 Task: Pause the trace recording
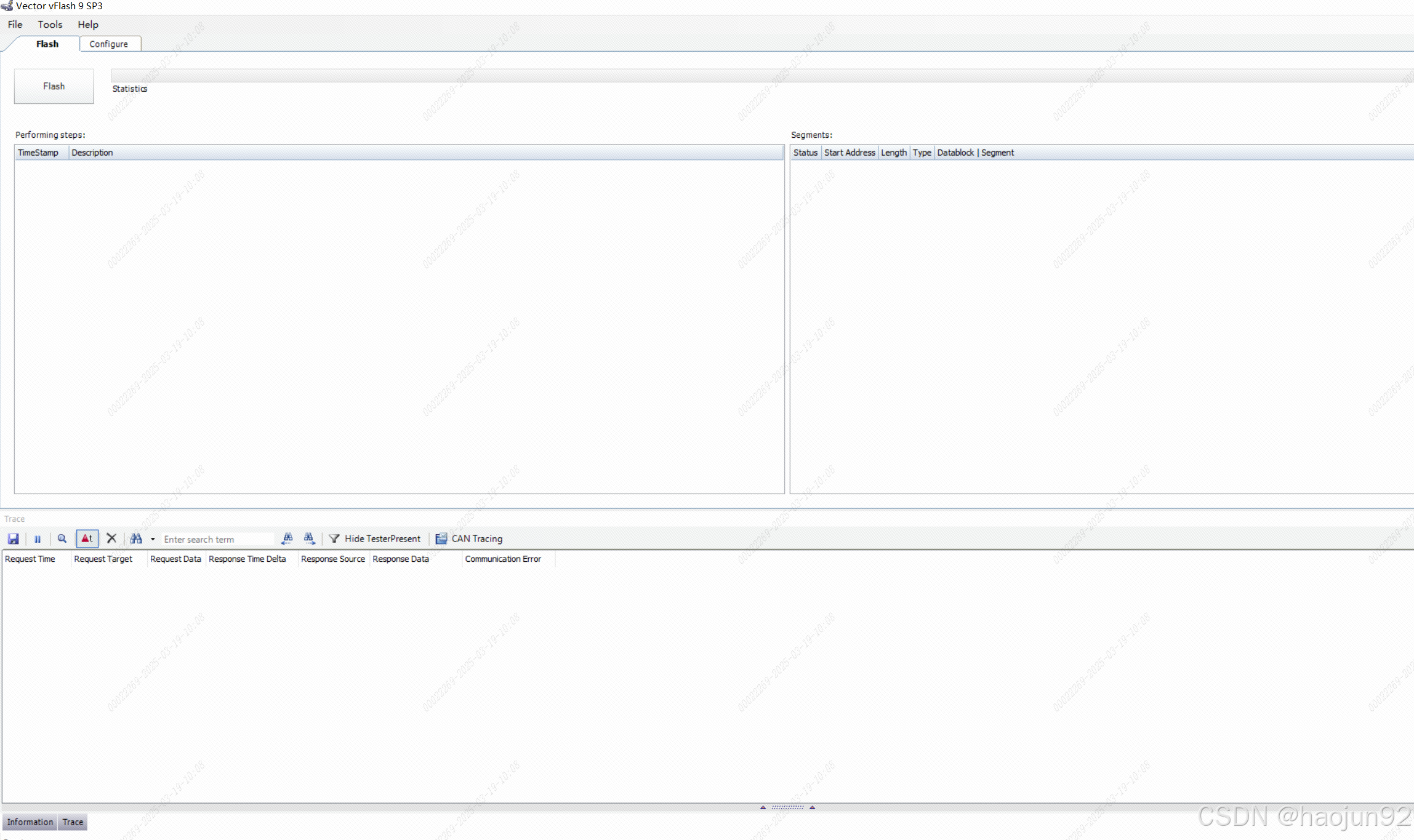(38, 539)
